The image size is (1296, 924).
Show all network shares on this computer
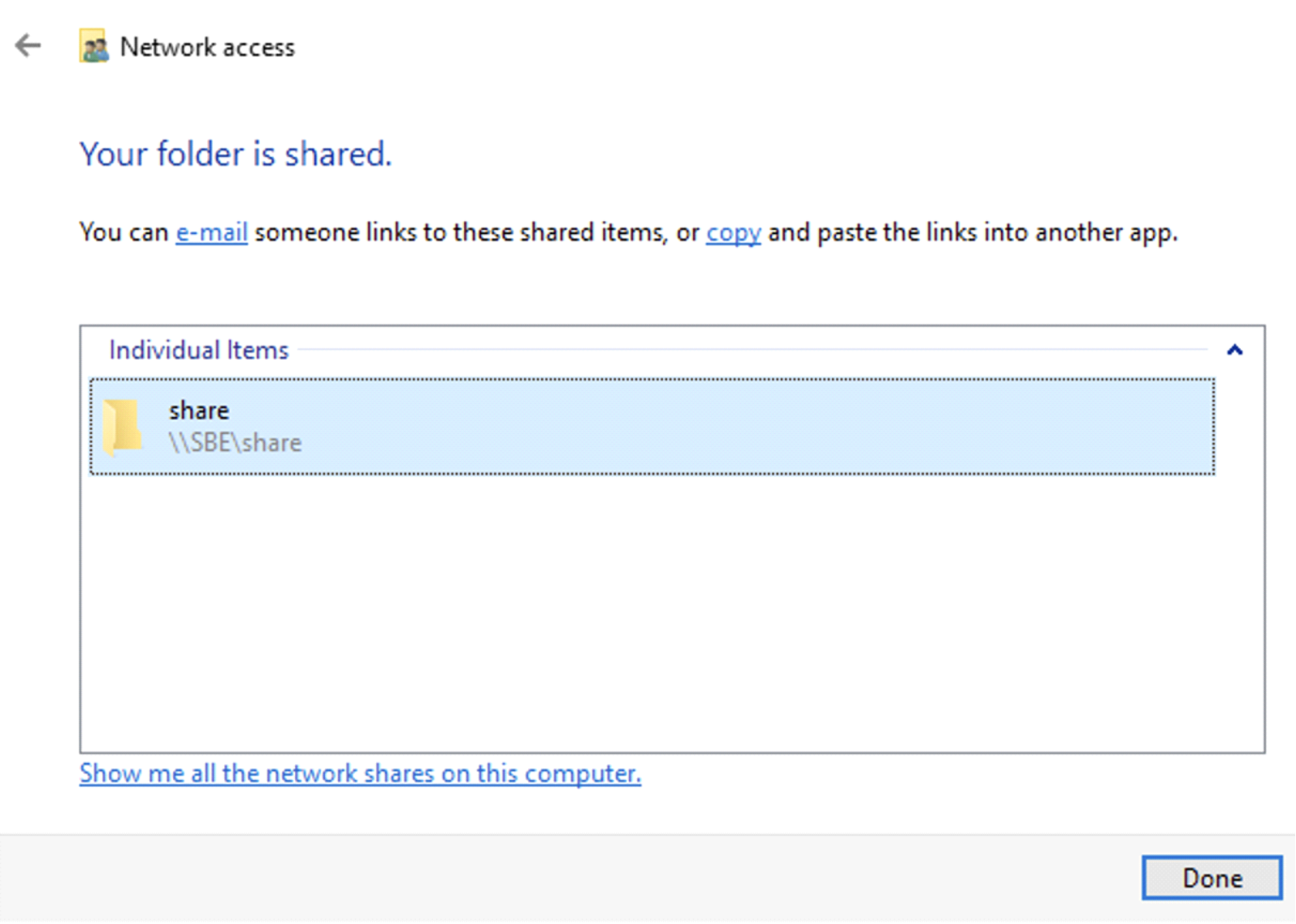coord(360,773)
